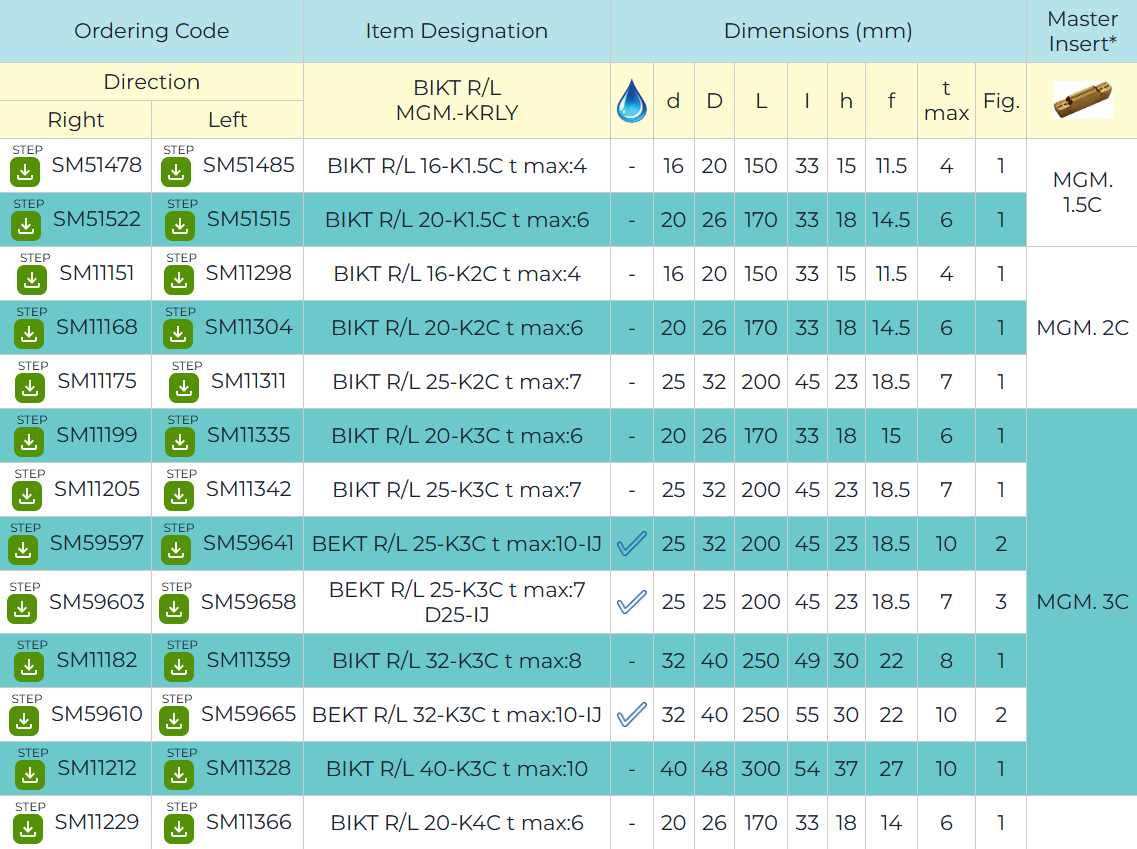Click the MGM. 3C master insert cell
The width and height of the screenshot is (1137, 849).
(1082, 602)
